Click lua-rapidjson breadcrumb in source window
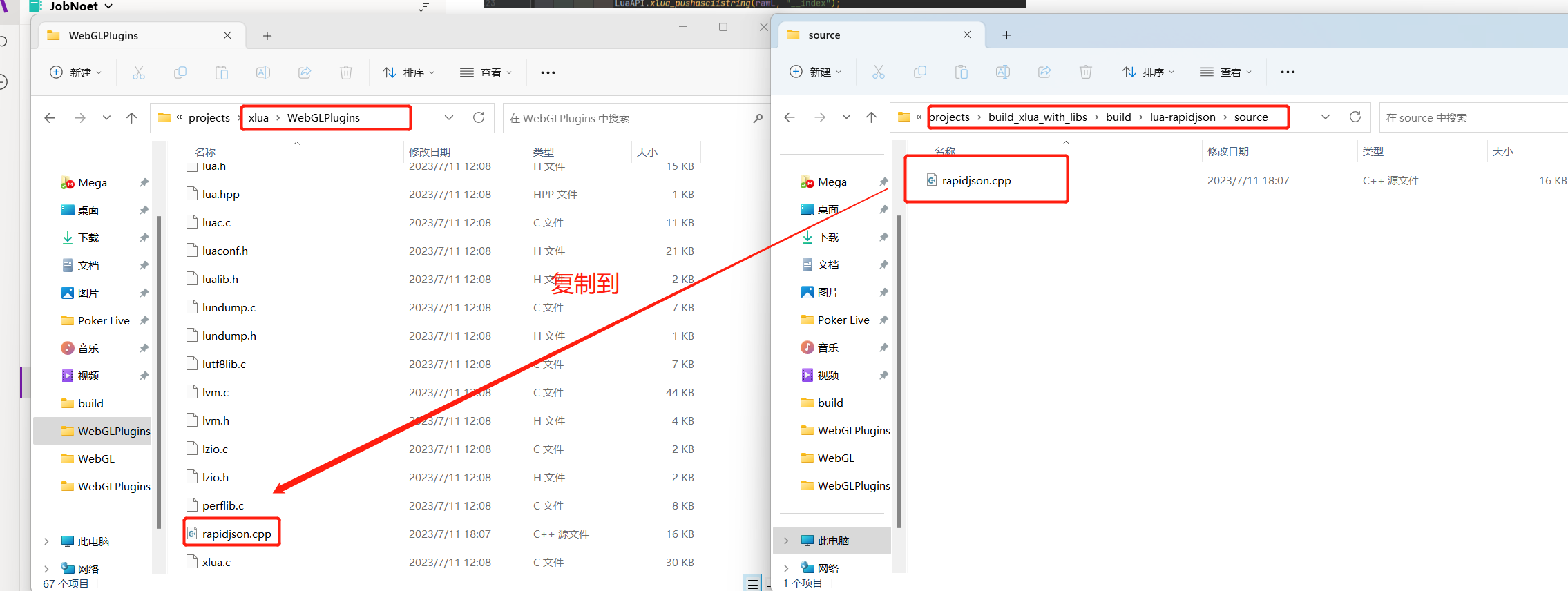Image resolution: width=1568 pixels, height=591 pixels. (1183, 117)
